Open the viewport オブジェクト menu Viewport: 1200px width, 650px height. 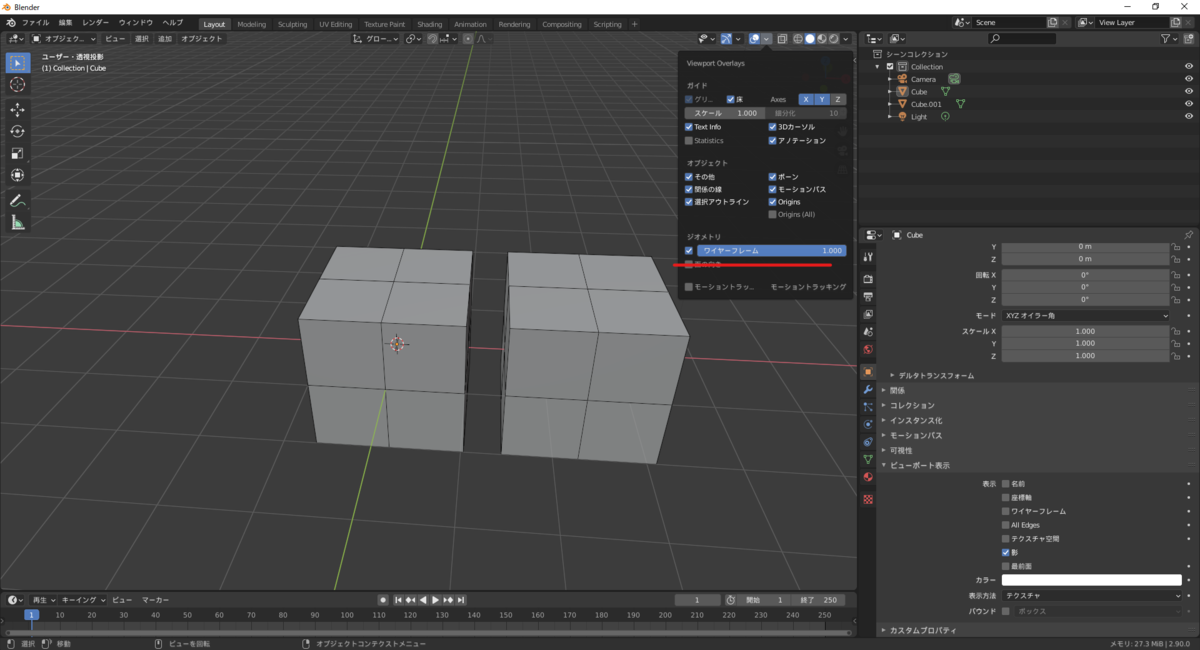(202, 39)
